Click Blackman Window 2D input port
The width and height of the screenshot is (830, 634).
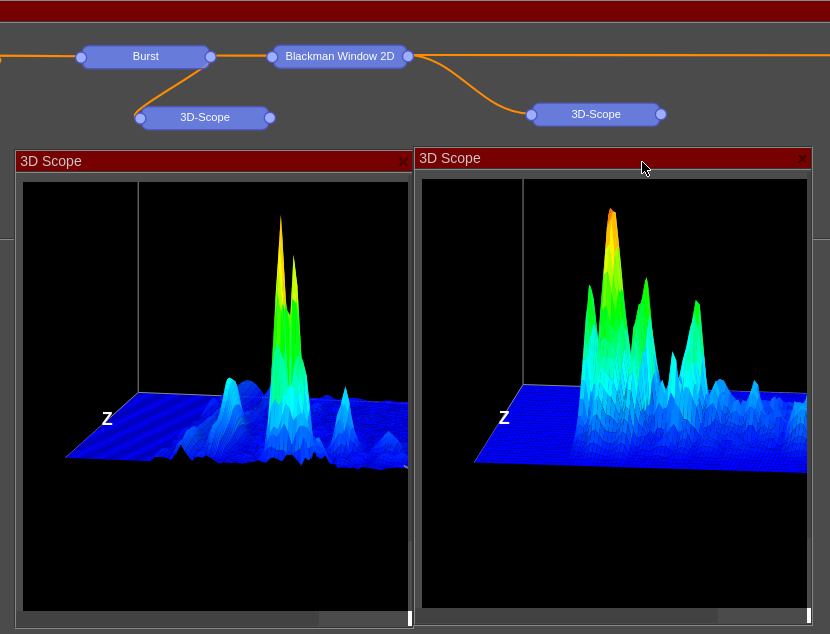(x=272, y=57)
